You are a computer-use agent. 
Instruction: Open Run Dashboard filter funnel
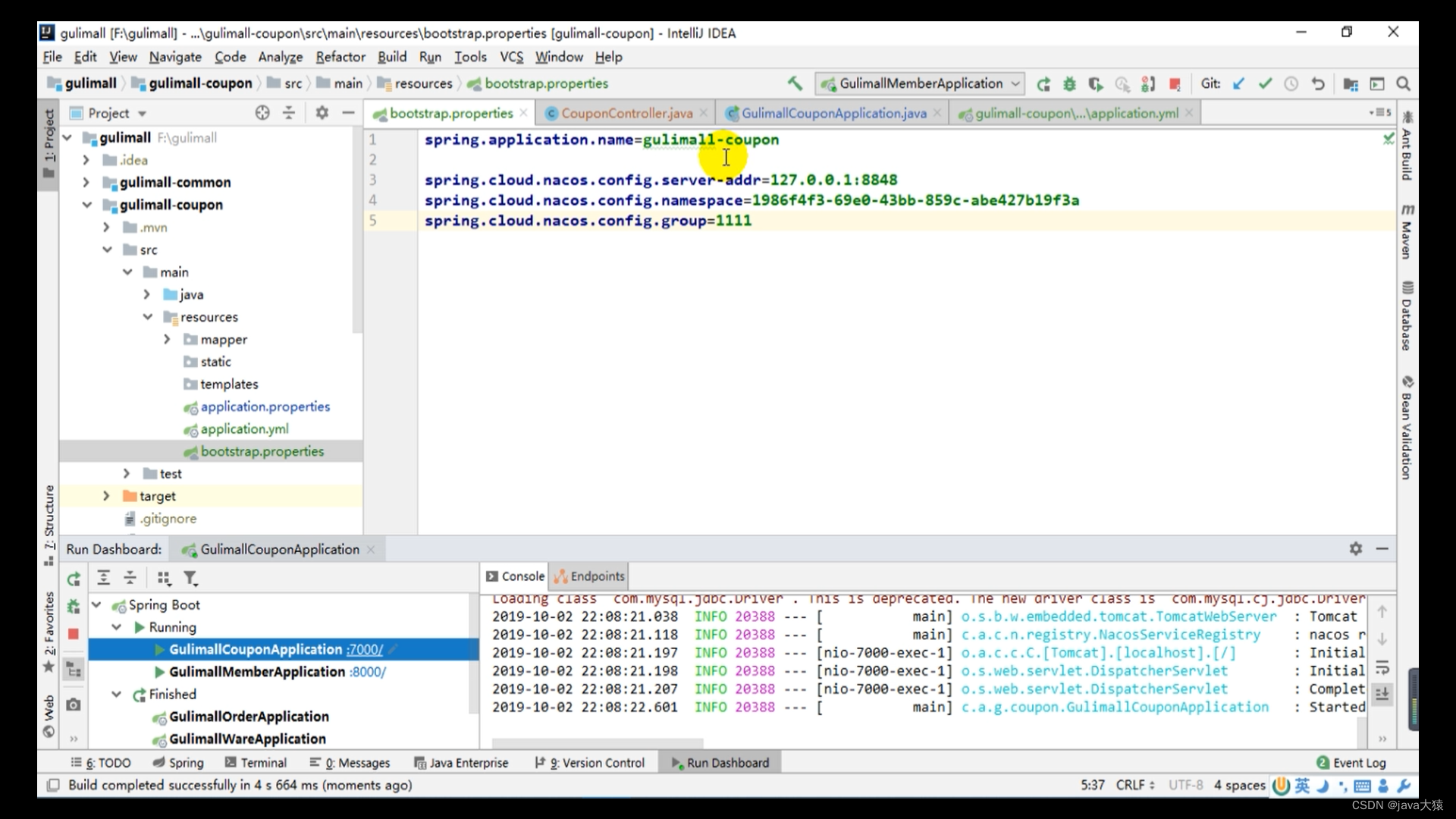point(190,579)
